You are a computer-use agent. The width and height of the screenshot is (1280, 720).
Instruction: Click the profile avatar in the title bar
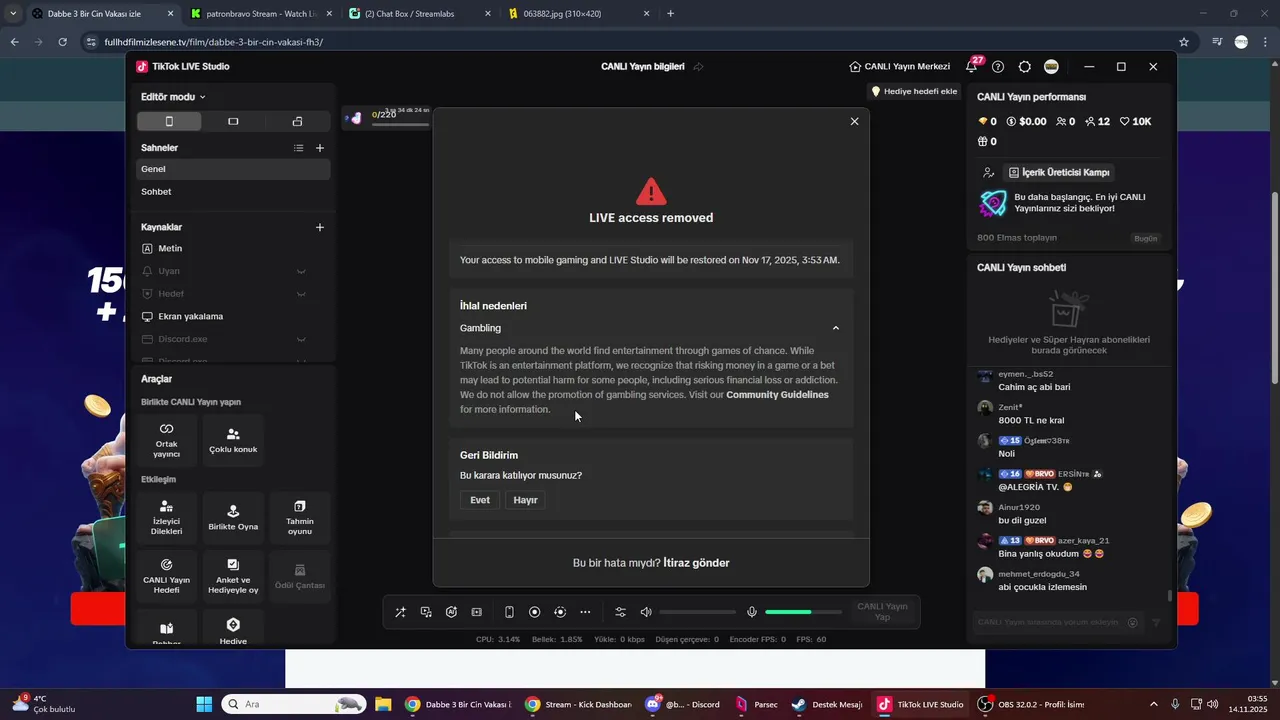point(1051,67)
